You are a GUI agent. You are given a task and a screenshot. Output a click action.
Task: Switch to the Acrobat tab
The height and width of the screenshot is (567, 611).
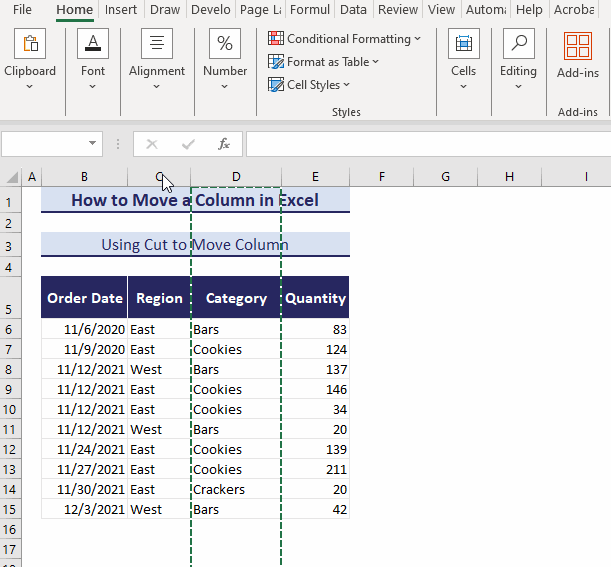(574, 9)
